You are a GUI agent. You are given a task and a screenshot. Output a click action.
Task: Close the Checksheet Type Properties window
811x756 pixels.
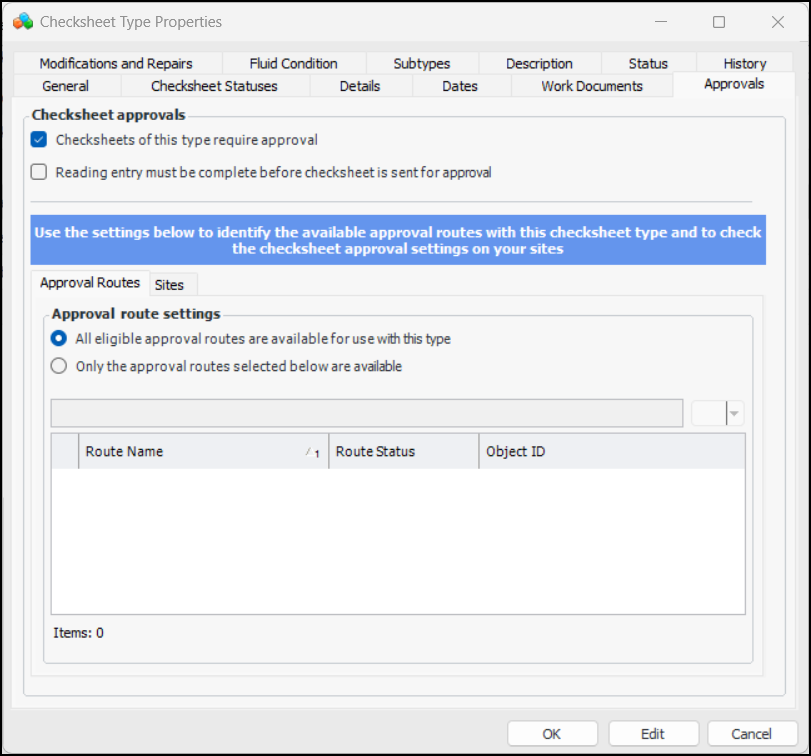point(777,21)
